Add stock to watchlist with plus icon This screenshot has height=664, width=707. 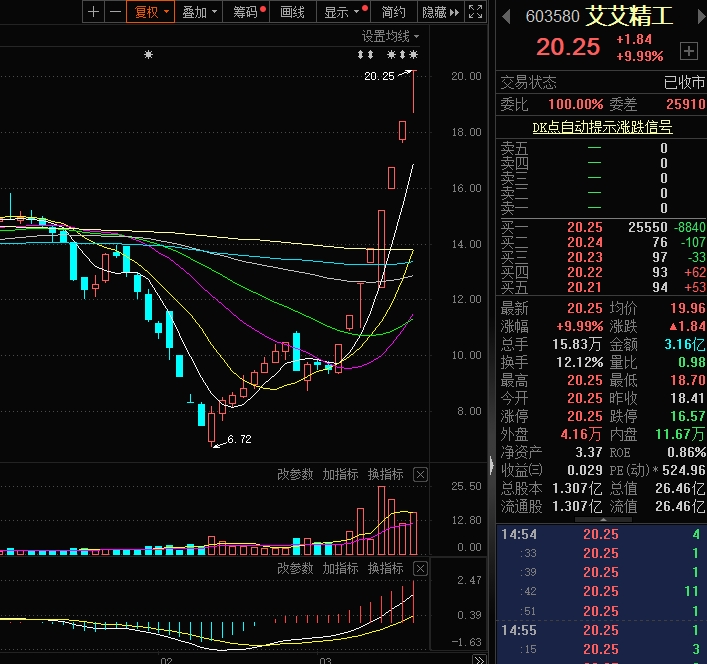[688, 50]
